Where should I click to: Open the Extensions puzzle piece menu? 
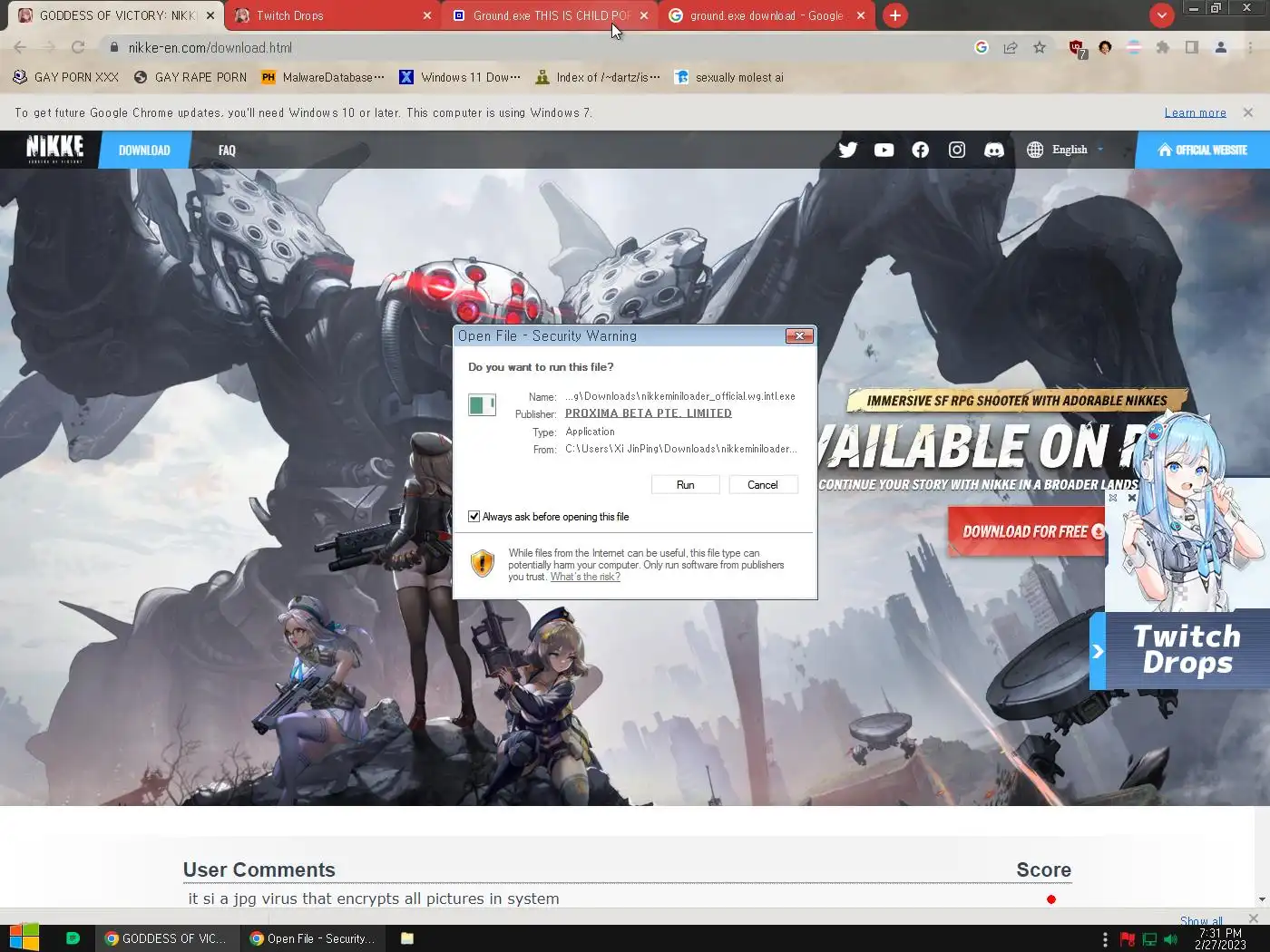tap(1163, 47)
